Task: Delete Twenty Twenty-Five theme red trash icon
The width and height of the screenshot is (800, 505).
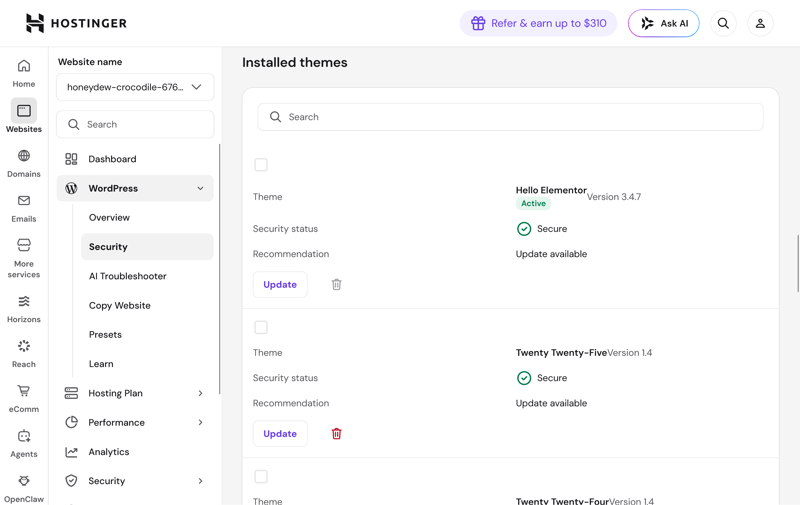Action: [x=336, y=434]
